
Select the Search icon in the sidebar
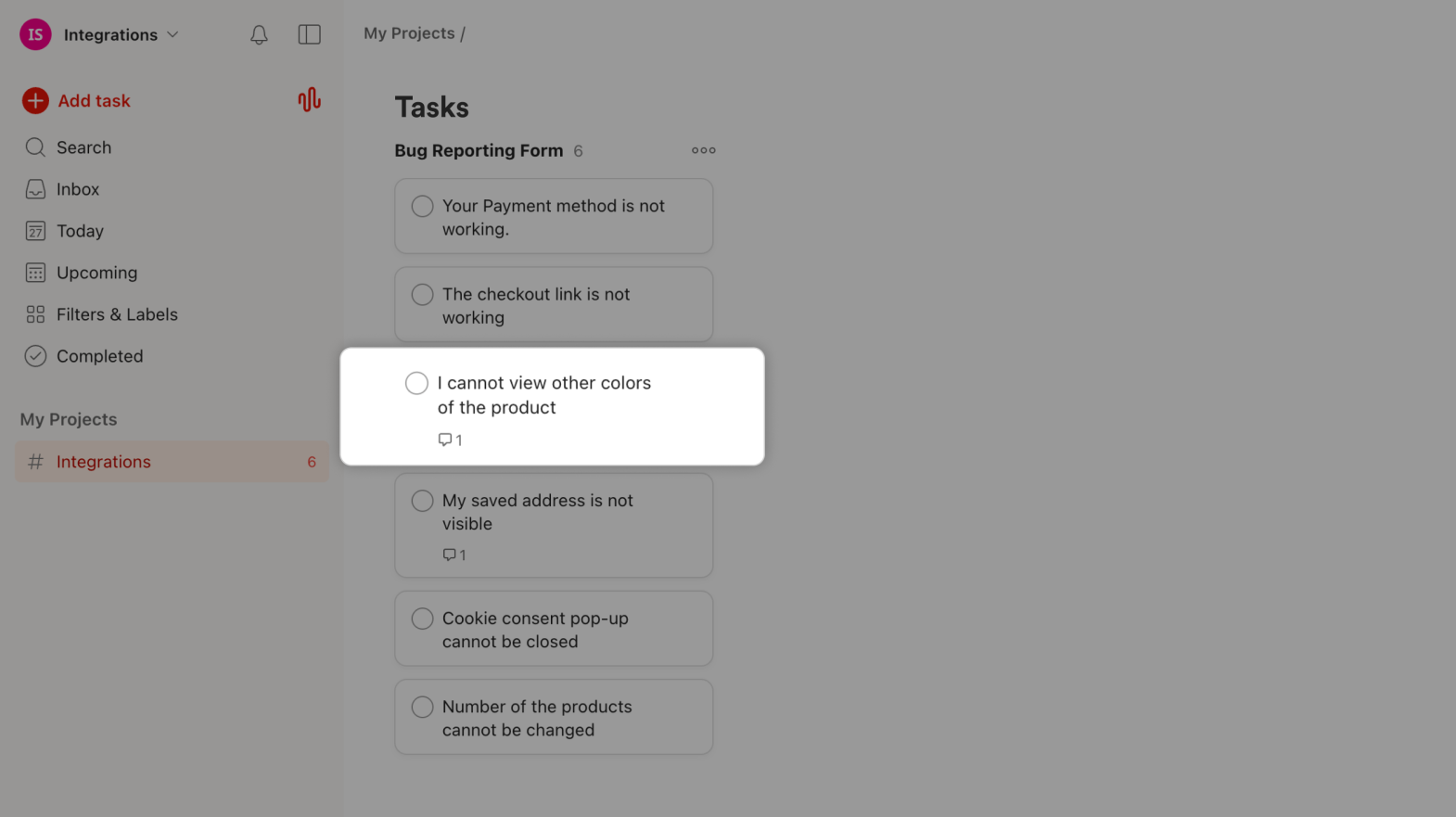point(34,147)
